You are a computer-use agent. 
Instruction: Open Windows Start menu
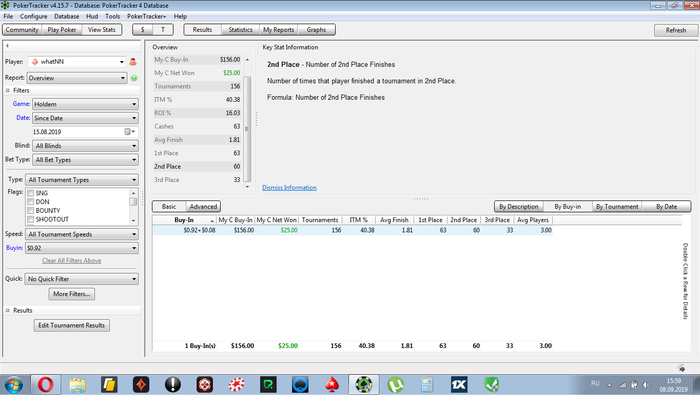pos(13,385)
